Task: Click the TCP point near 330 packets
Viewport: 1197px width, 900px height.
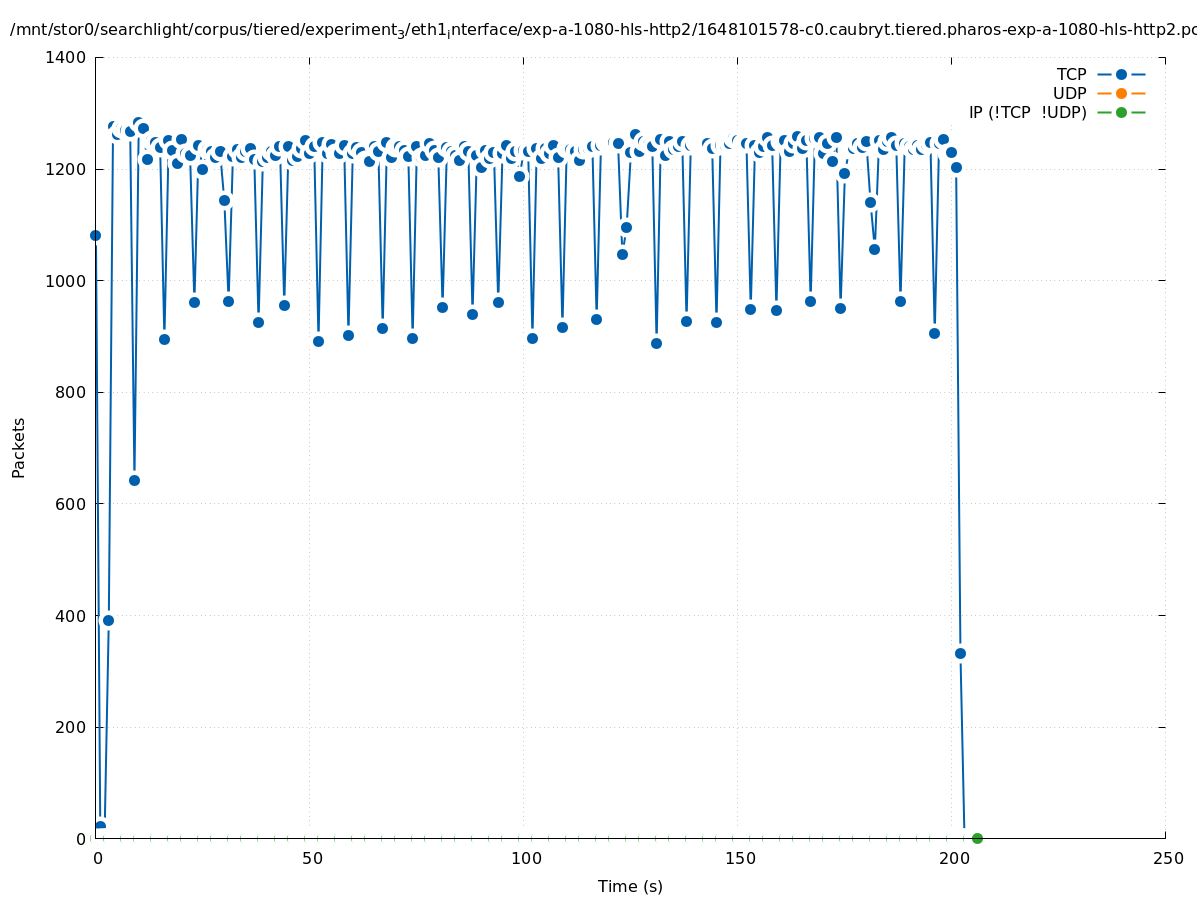Action: (960, 653)
